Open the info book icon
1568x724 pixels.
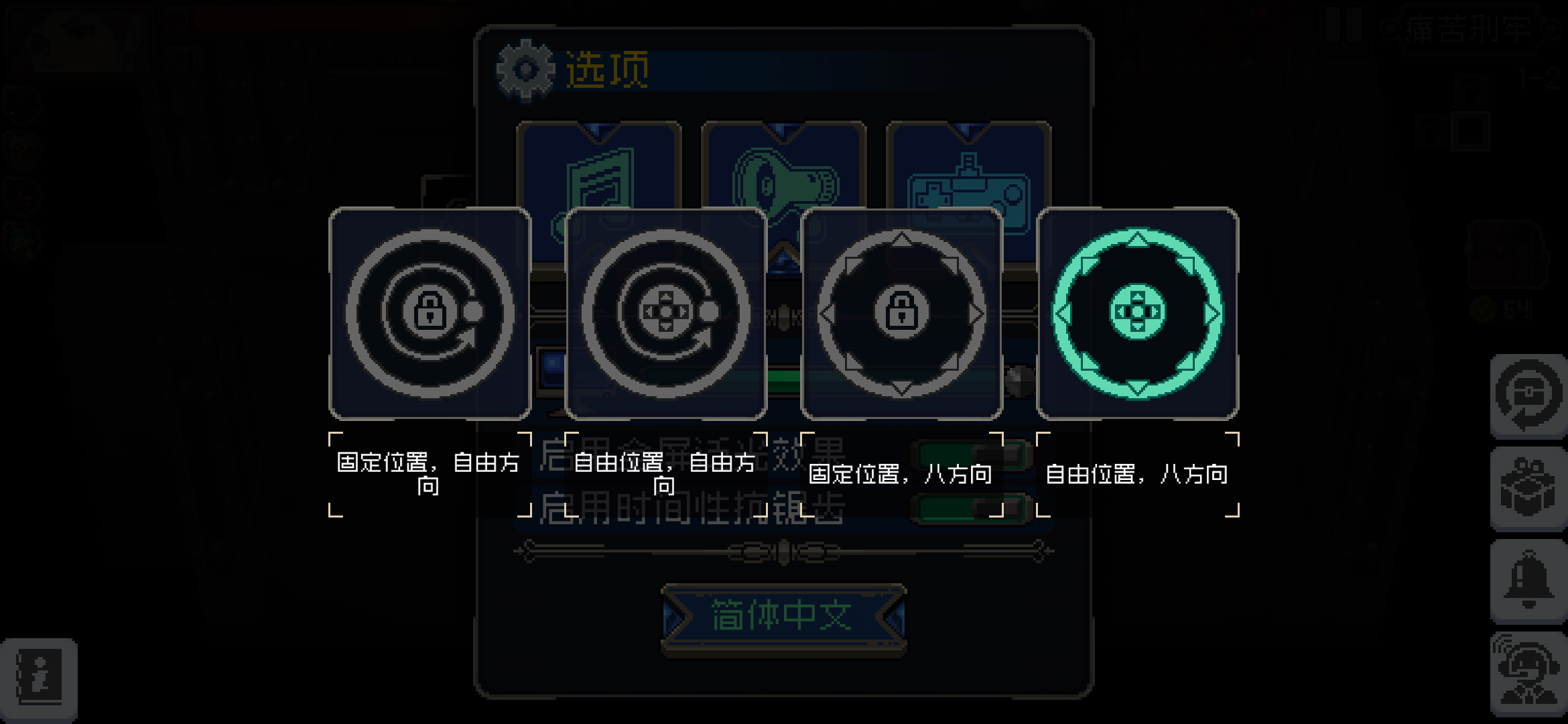(x=39, y=678)
